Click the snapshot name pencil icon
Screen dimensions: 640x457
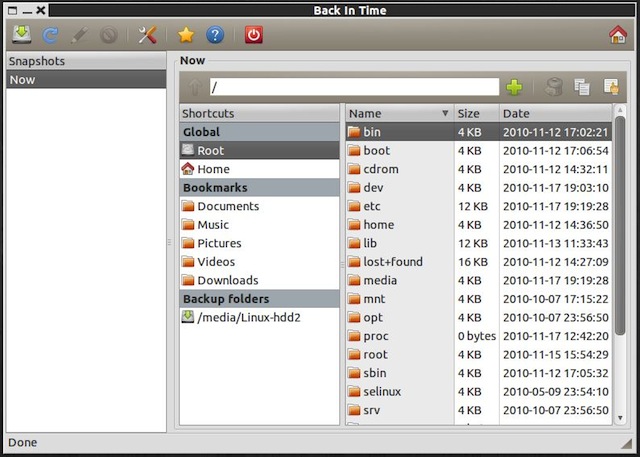pyautogui.click(x=80, y=35)
